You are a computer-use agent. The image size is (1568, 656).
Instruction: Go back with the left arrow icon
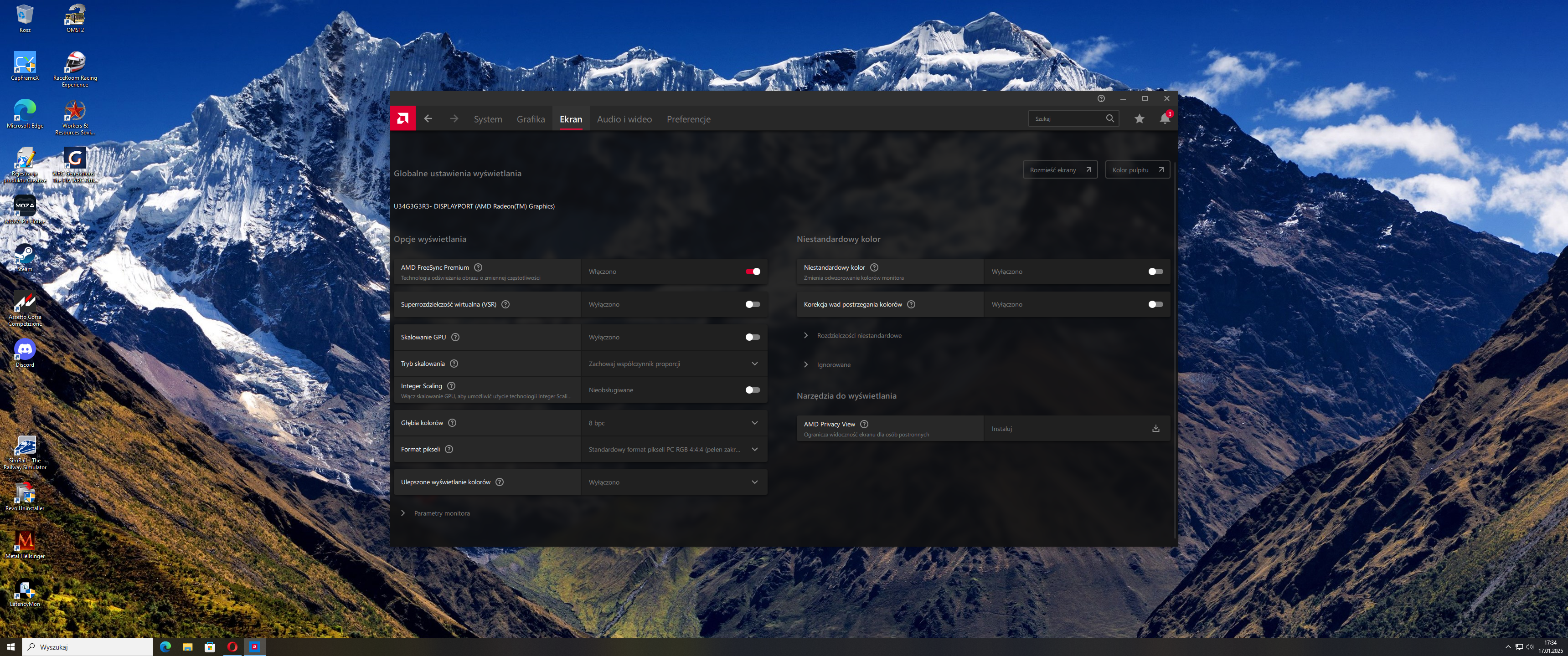(428, 118)
